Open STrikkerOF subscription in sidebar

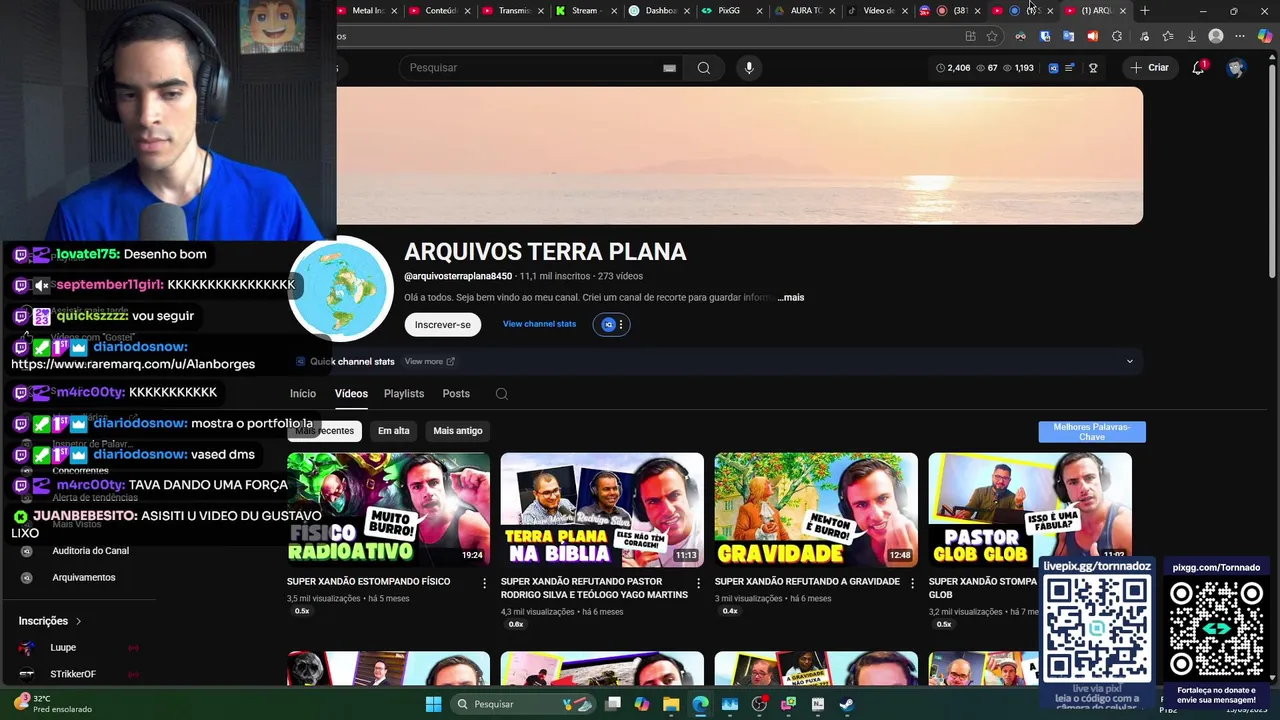[x=73, y=675]
